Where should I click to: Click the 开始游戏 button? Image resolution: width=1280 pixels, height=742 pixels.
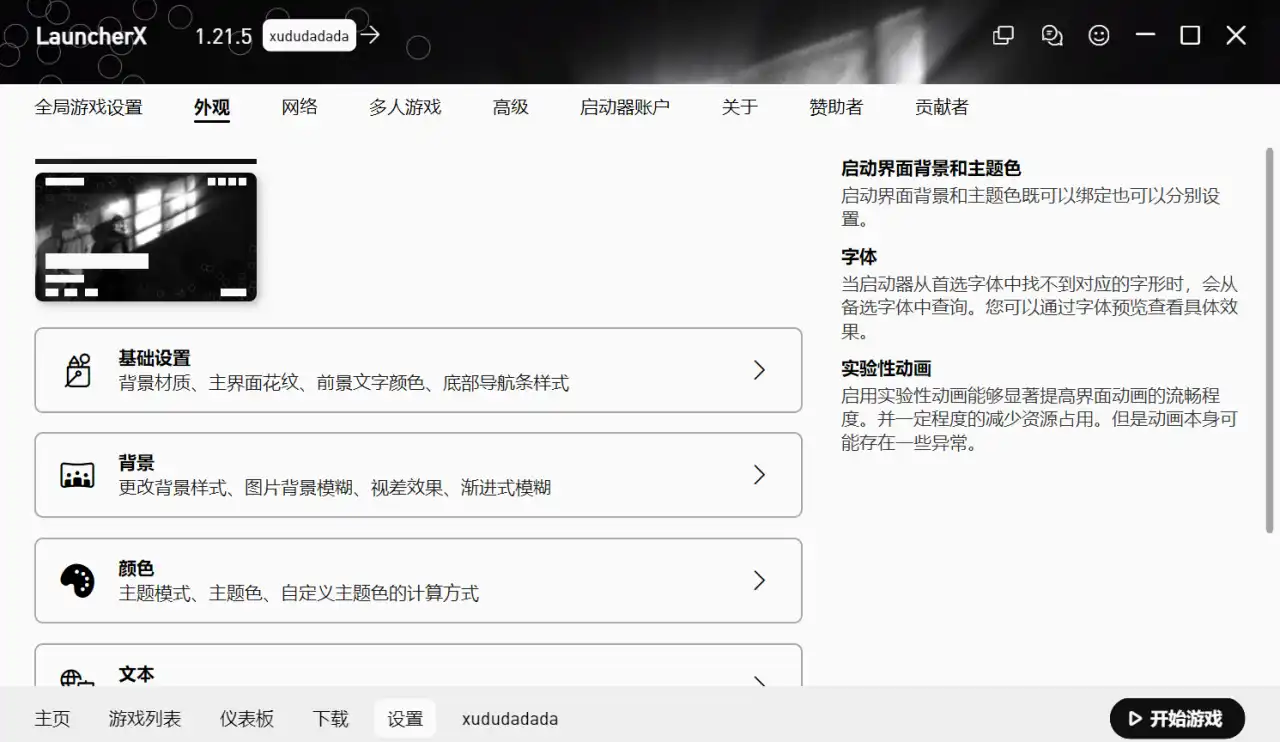tap(1177, 718)
